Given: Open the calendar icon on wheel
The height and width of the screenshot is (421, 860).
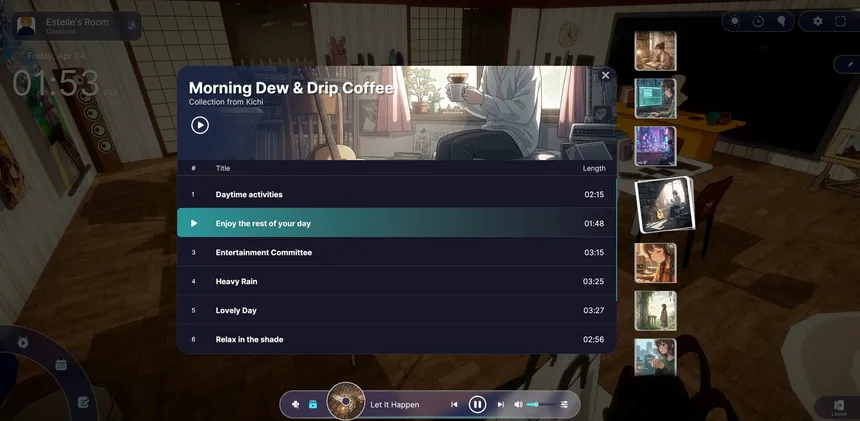Looking at the screenshot, I should (61, 365).
